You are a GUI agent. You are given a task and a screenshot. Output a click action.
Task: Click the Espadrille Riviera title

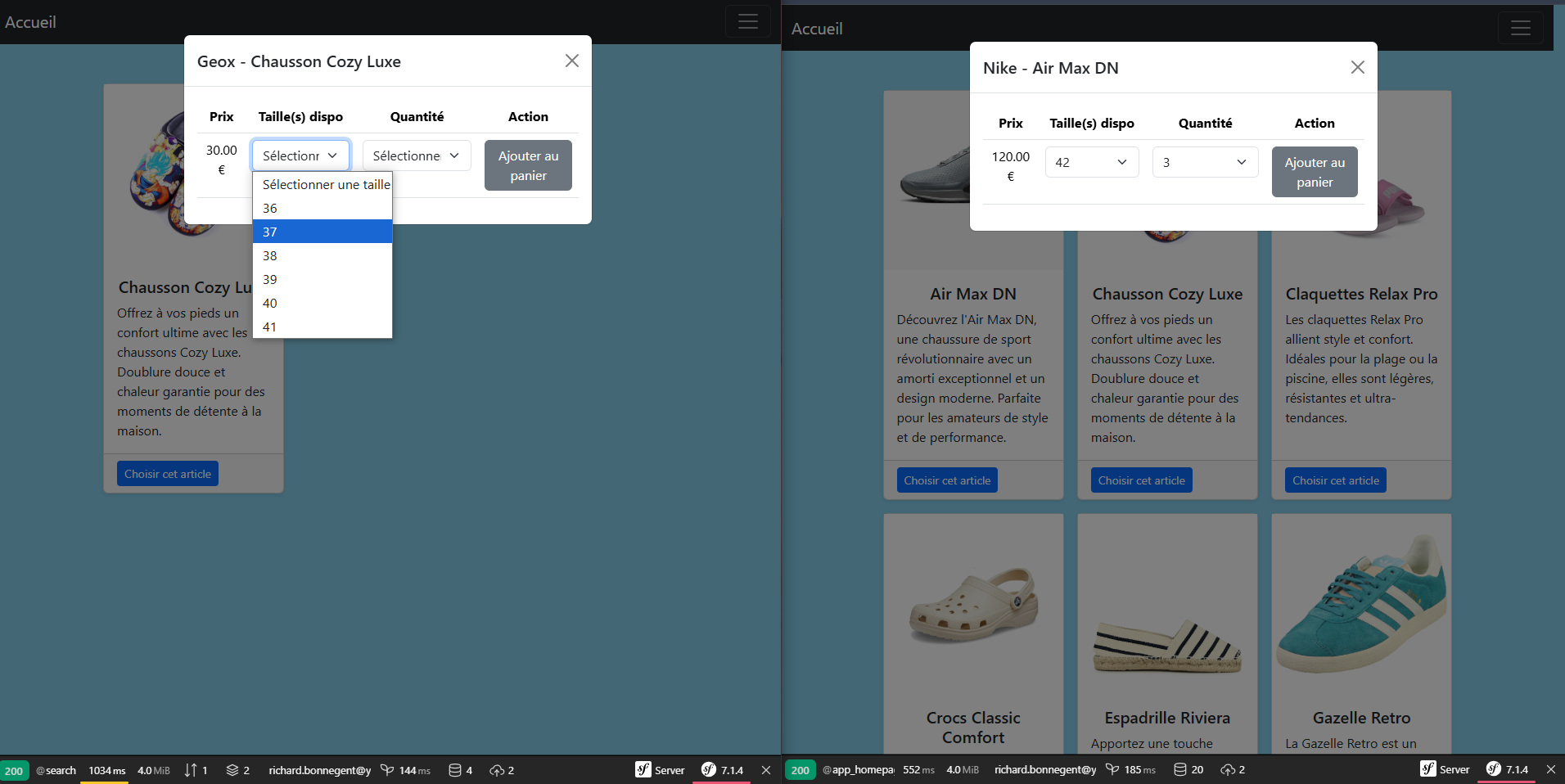(1167, 718)
